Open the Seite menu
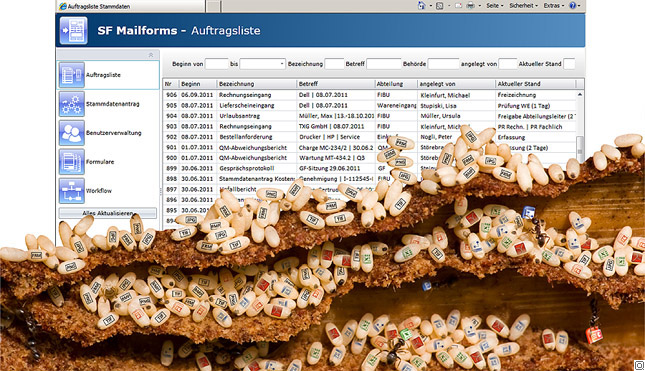This screenshot has height=371, width=645. pyautogui.click(x=494, y=6)
